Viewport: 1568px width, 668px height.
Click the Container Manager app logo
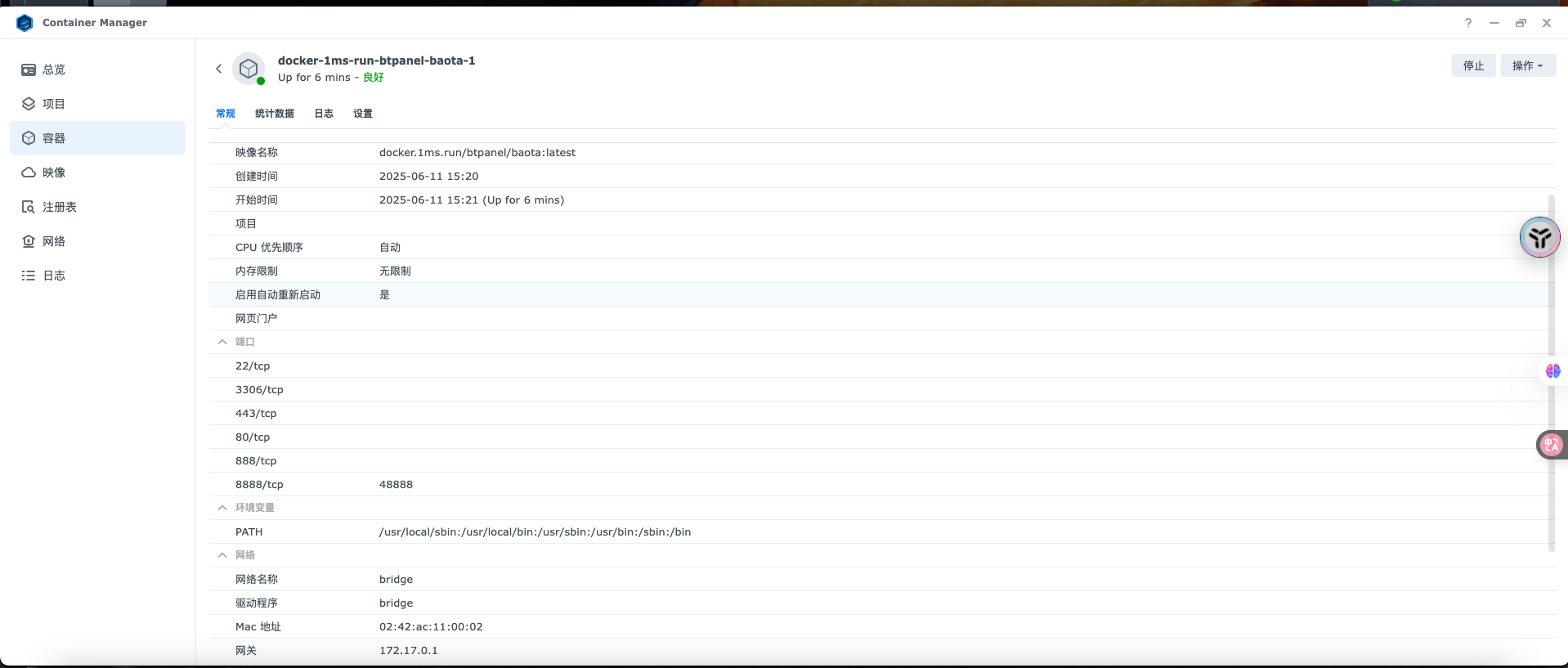[25, 23]
